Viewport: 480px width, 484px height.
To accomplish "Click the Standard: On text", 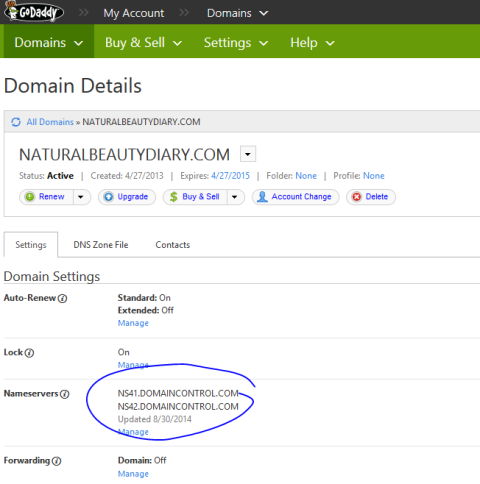I will tap(144, 298).
